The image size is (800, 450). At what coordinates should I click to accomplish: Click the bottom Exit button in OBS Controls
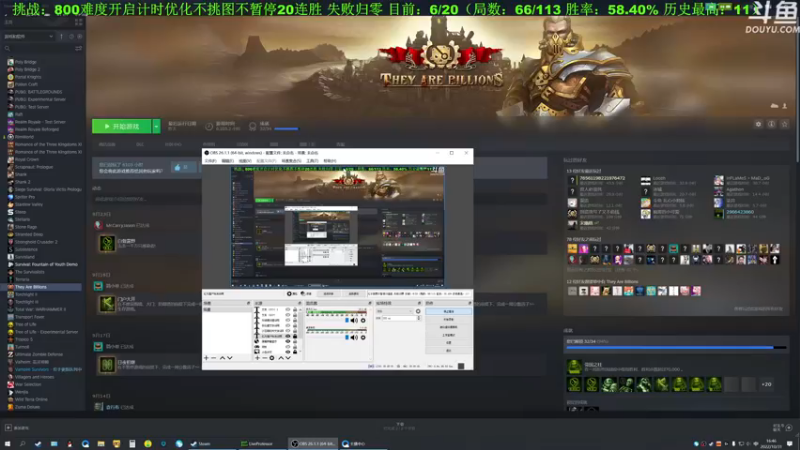[448, 351]
